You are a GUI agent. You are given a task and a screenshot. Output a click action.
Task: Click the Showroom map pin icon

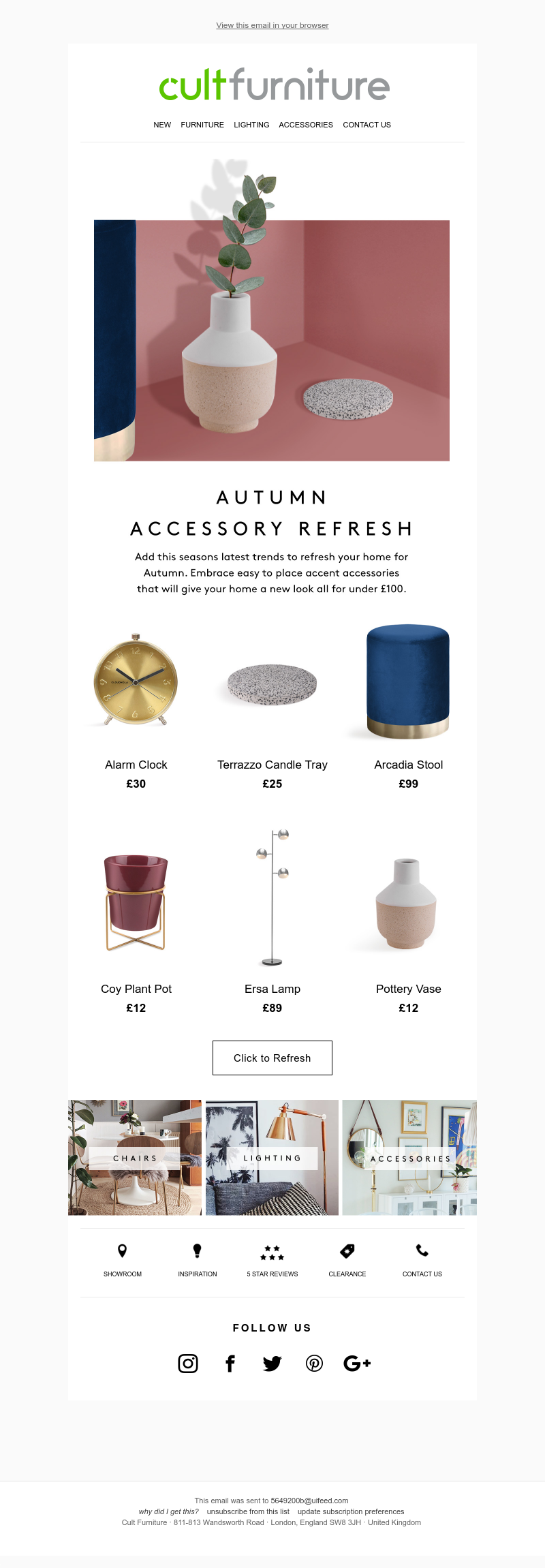123,1250
